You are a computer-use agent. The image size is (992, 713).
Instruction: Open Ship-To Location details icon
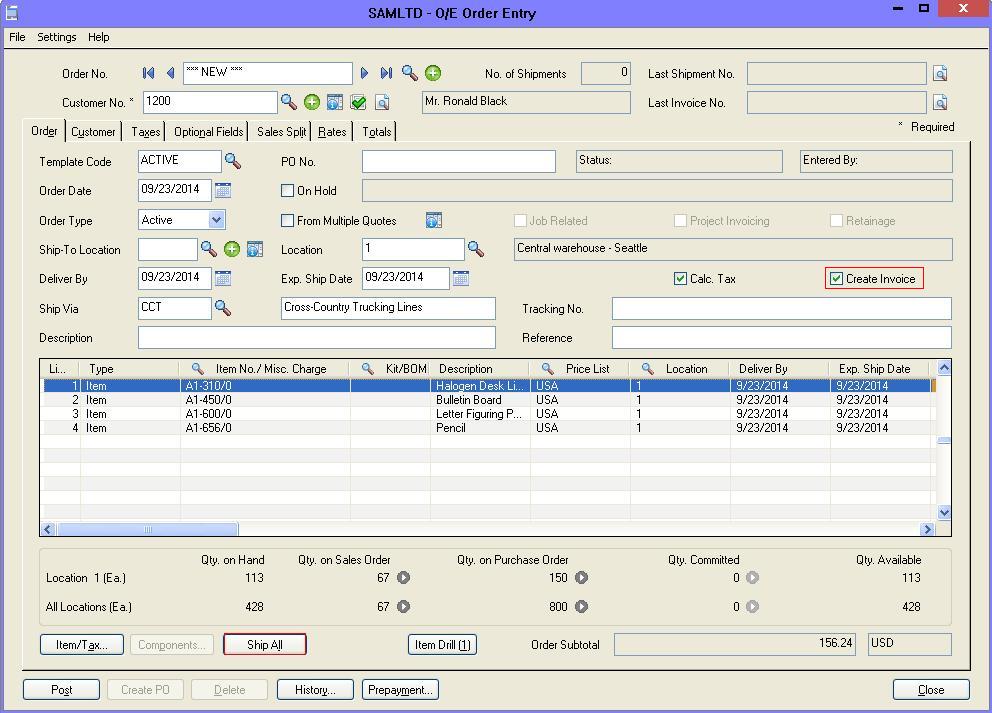(255, 249)
